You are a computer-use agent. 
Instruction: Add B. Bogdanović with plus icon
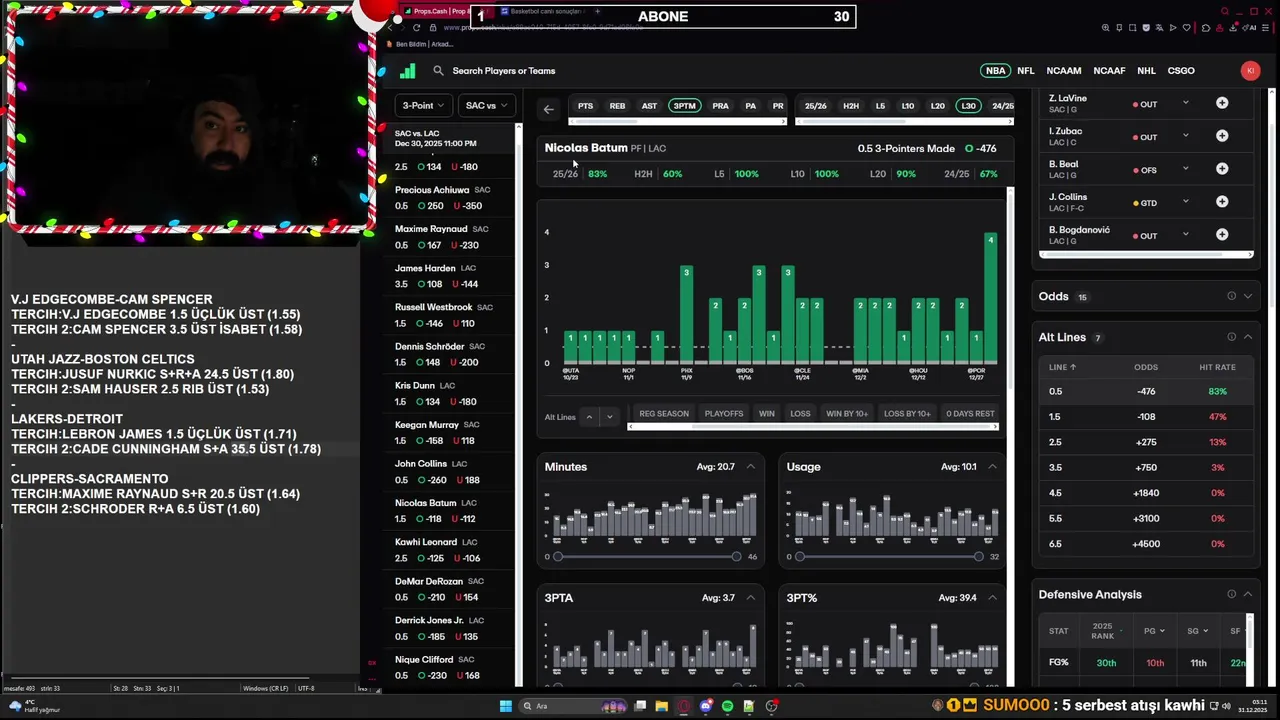point(1222,235)
